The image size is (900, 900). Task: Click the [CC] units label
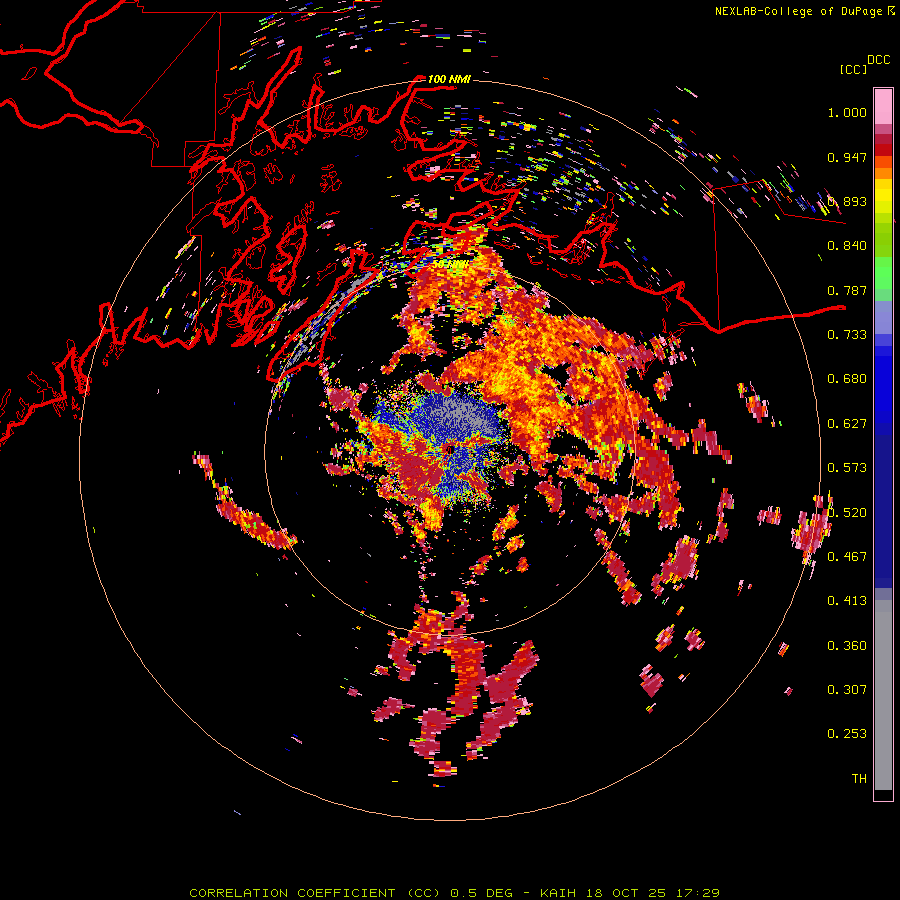tap(853, 69)
